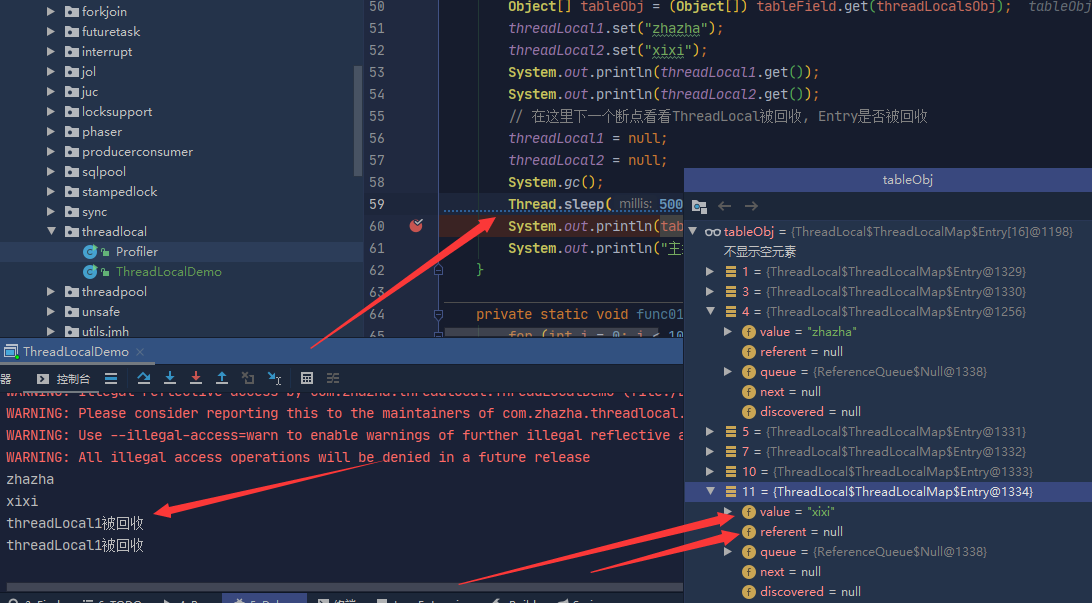Select ThreadLocalDemo file in project tree
This screenshot has width=1092, height=603.
click(169, 272)
